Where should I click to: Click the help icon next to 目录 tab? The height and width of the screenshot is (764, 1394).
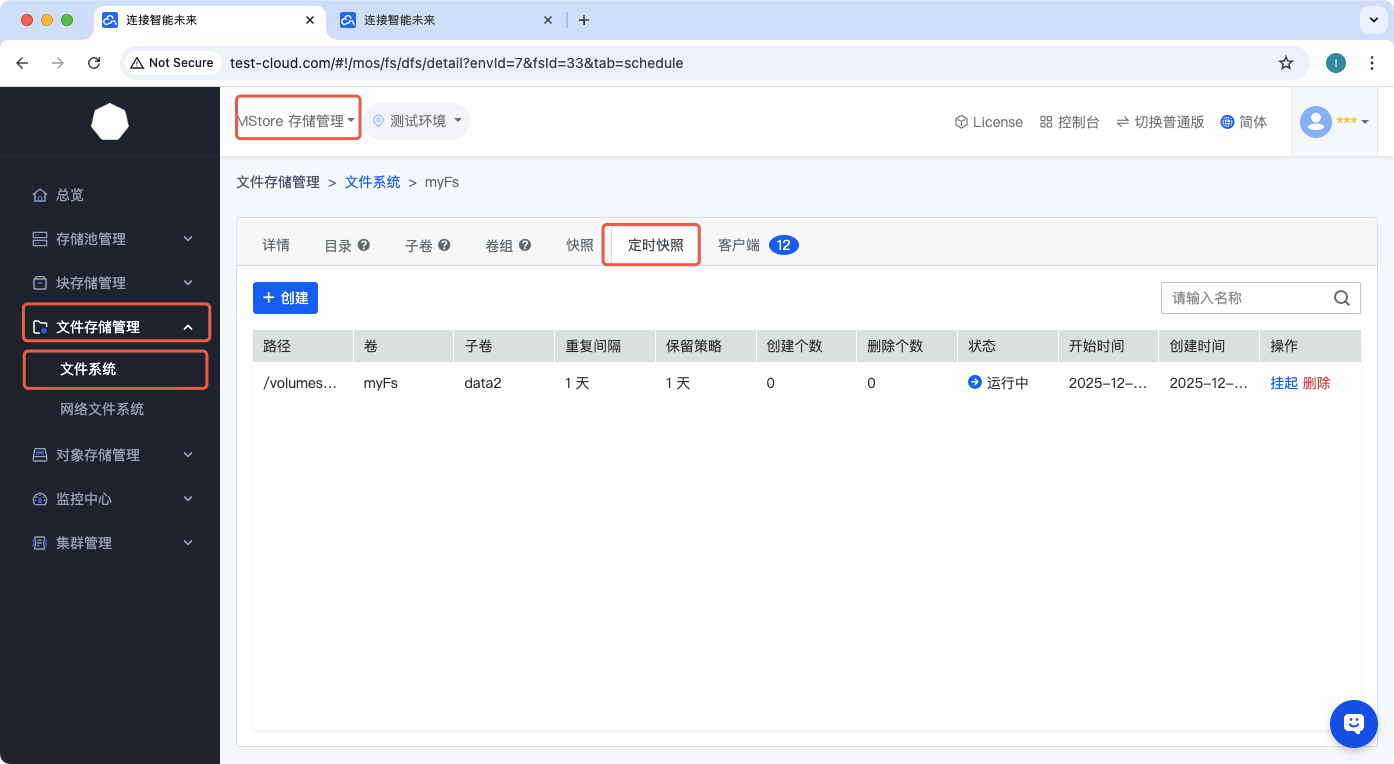[x=364, y=245]
